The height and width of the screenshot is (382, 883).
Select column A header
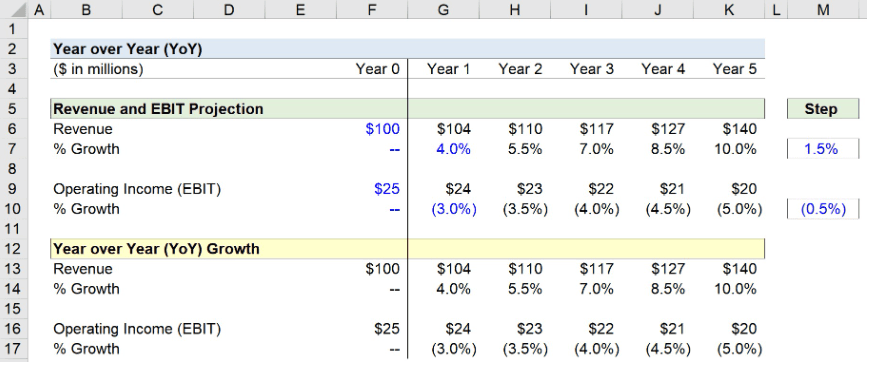click(39, 9)
